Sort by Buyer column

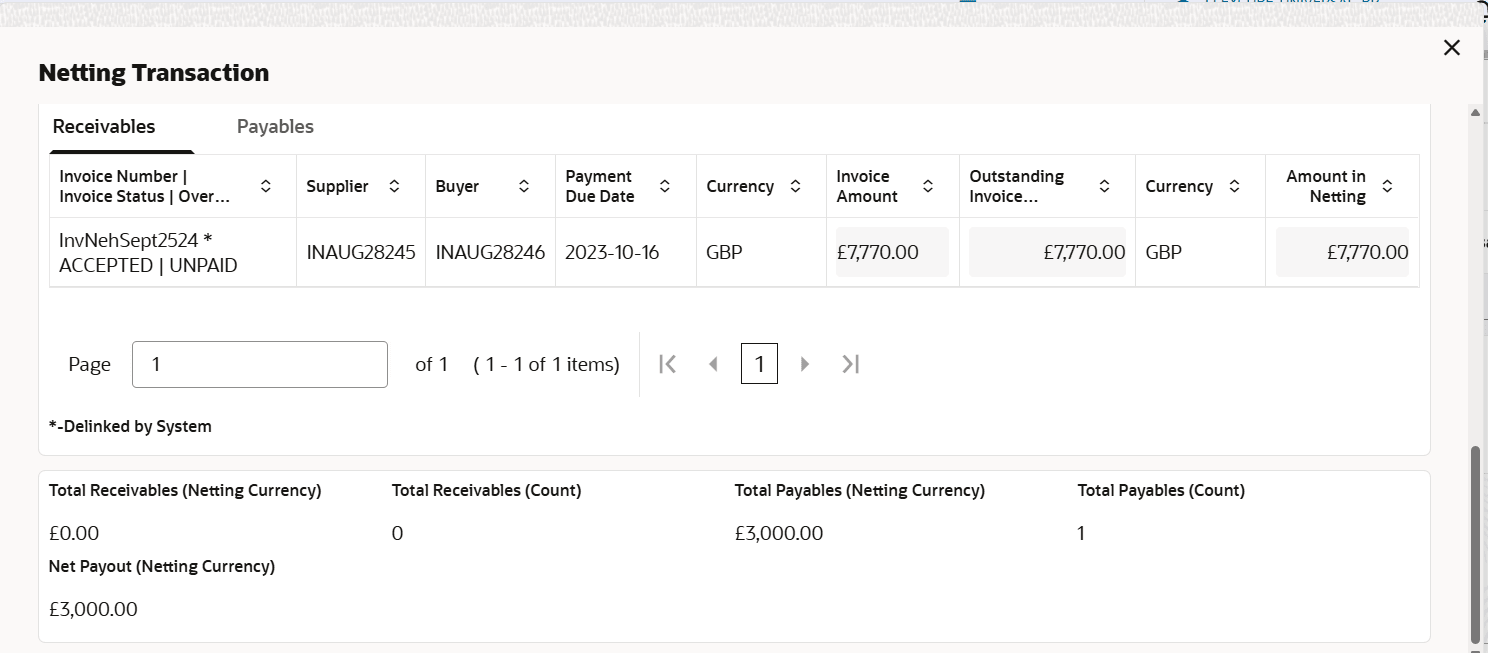point(524,186)
